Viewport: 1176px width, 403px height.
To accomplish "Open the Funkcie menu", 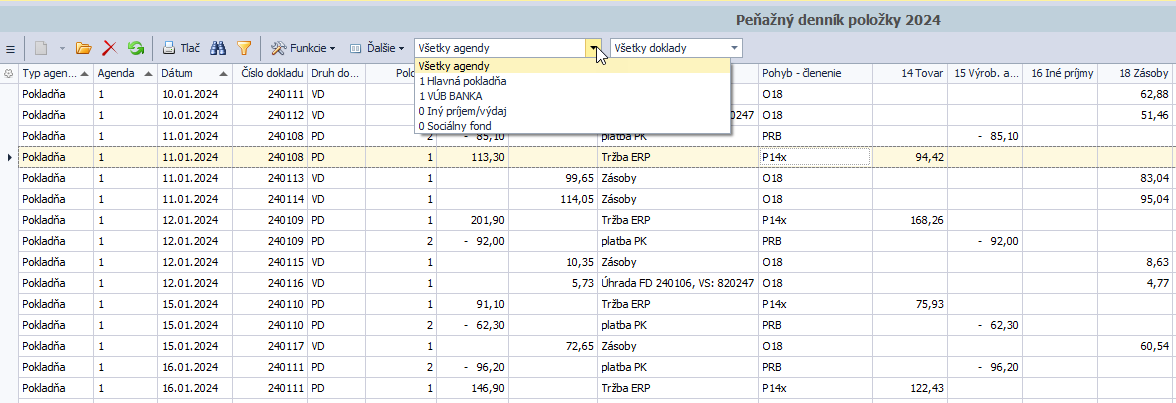I will pyautogui.click(x=303, y=48).
